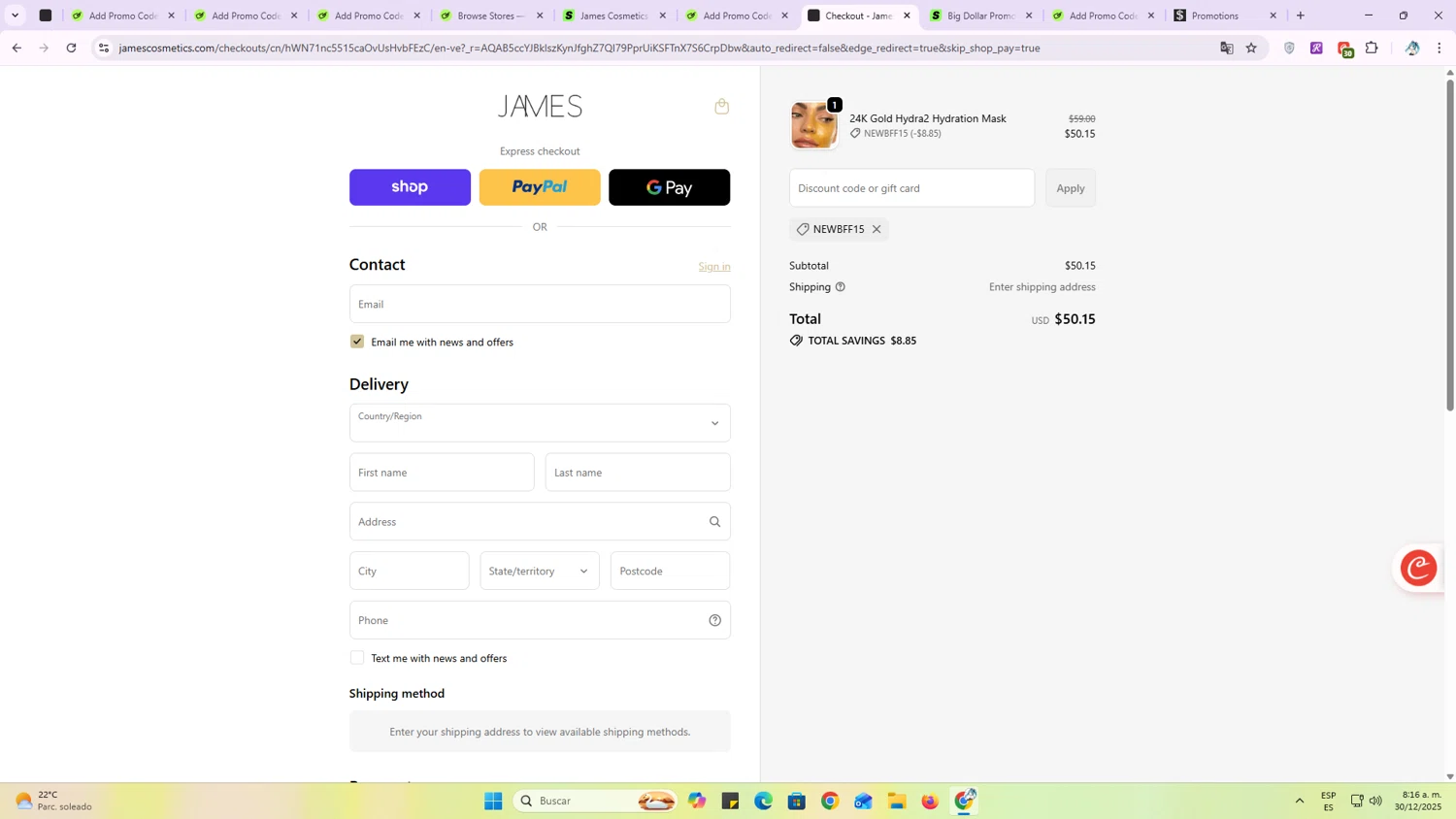Reload the checkout page
The image size is (1456, 819).
(71, 48)
